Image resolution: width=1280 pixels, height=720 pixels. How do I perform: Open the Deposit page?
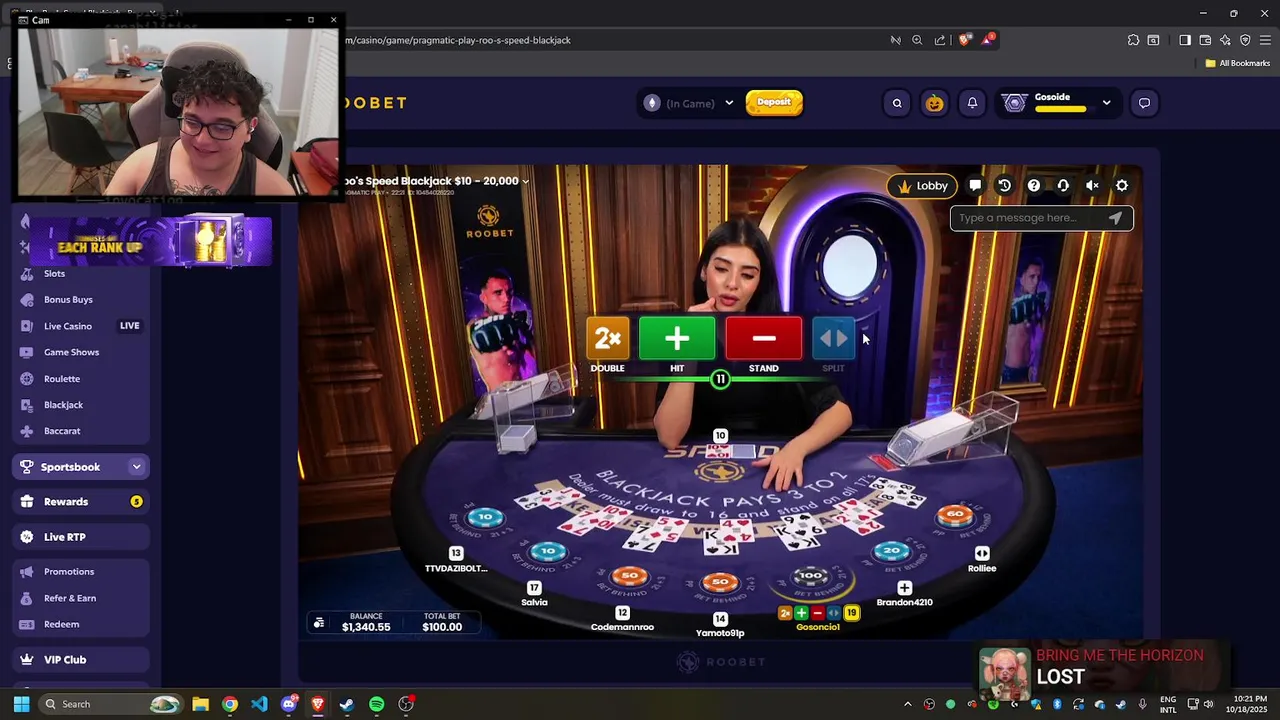pyautogui.click(x=774, y=102)
